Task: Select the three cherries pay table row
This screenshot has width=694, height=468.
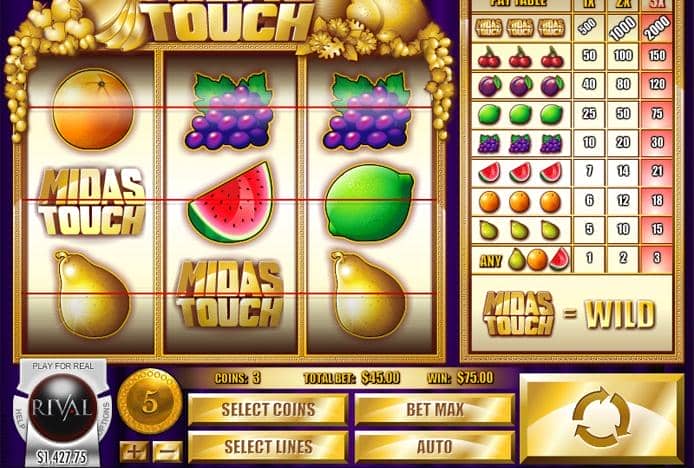Action: (572, 56)
